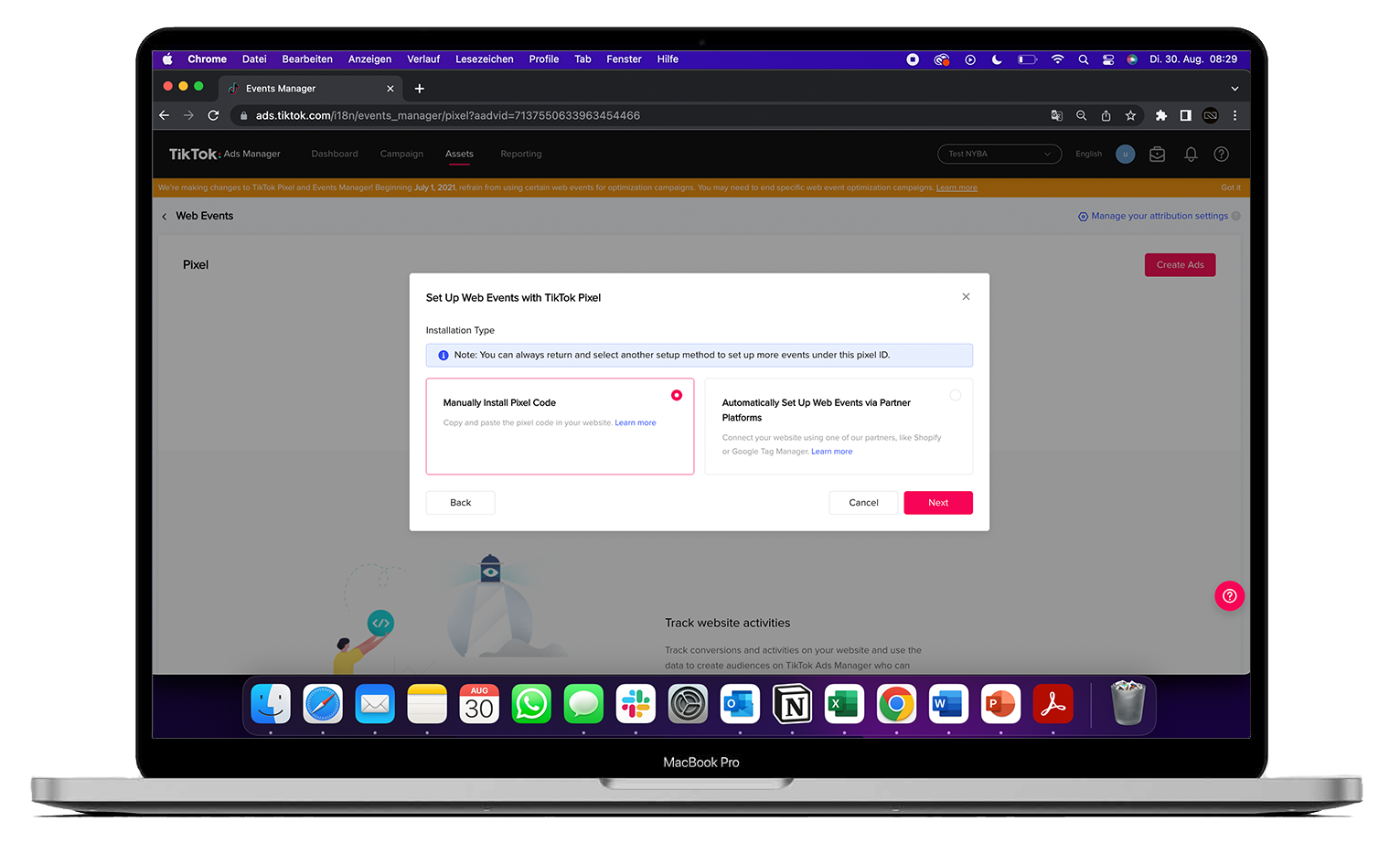
Task: Open the Trash in the dock
Action: [1127, 703]
